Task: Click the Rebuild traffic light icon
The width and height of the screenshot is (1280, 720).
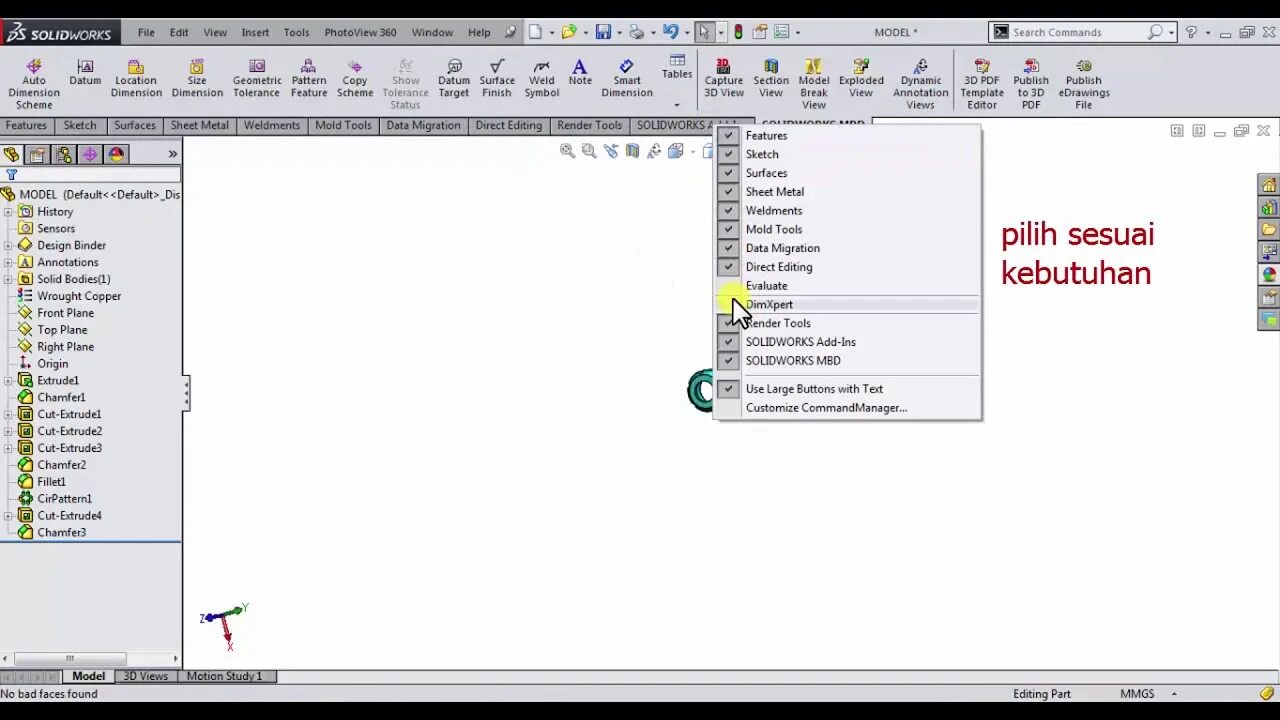Action: pos(738,32)
